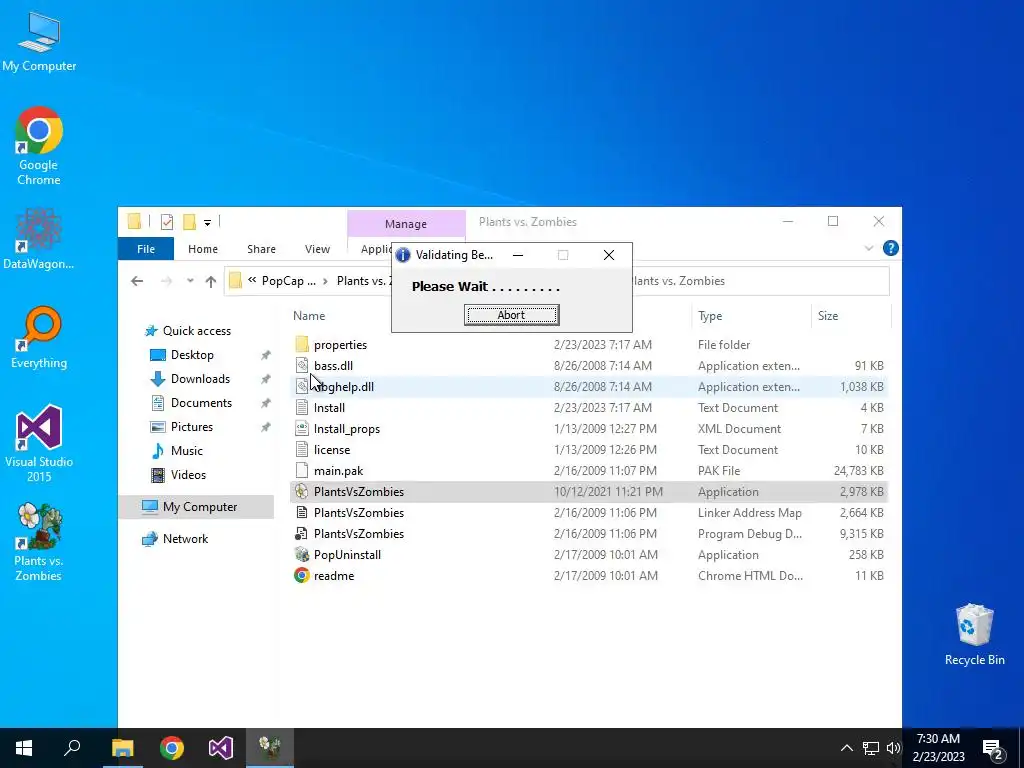Viewport: 1024px width, 768px height.
Task: Go back with the Explorer back arrow
Action: [x=136, y=281]
